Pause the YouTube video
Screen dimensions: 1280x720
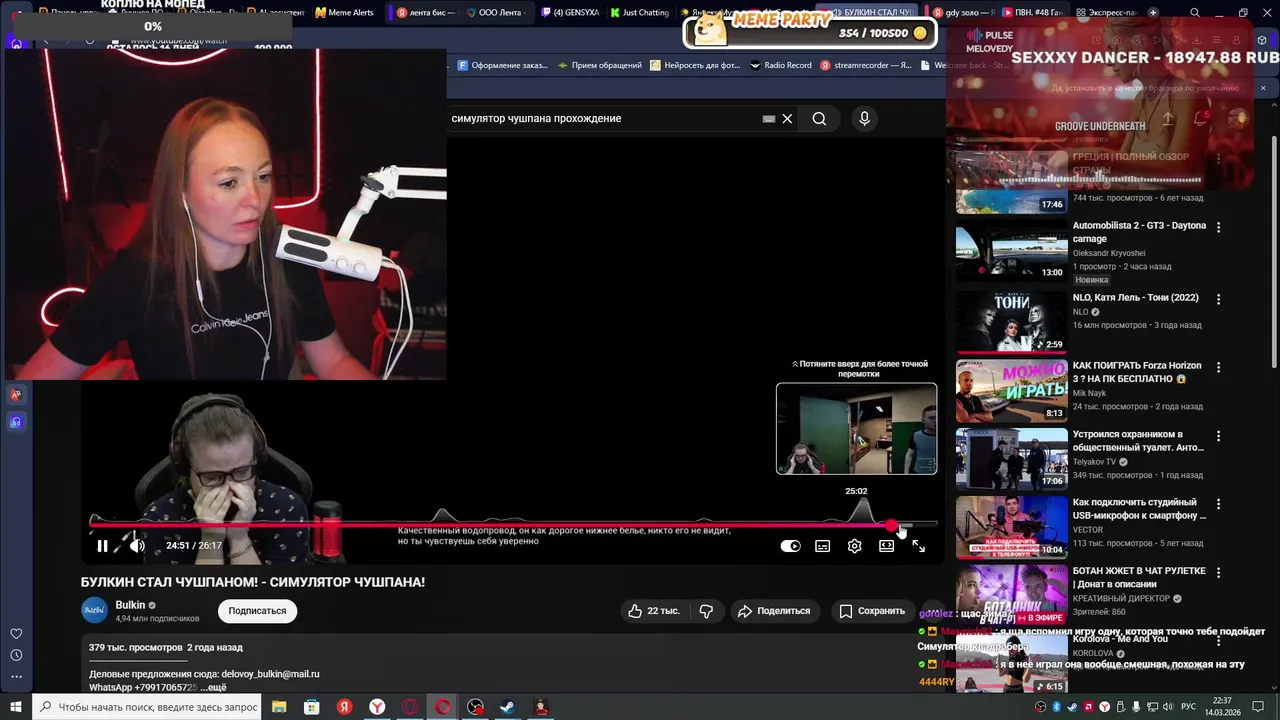[x=102, y=546]
